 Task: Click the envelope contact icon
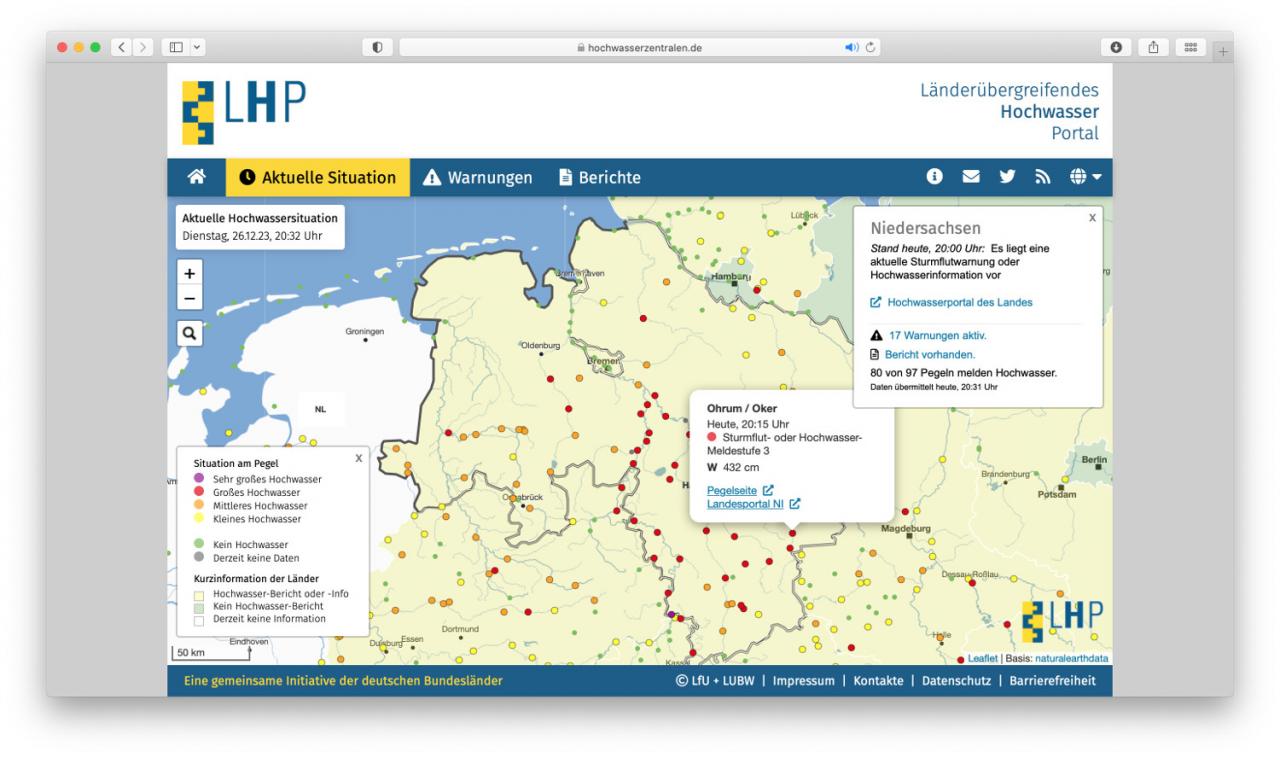(969, 178)
